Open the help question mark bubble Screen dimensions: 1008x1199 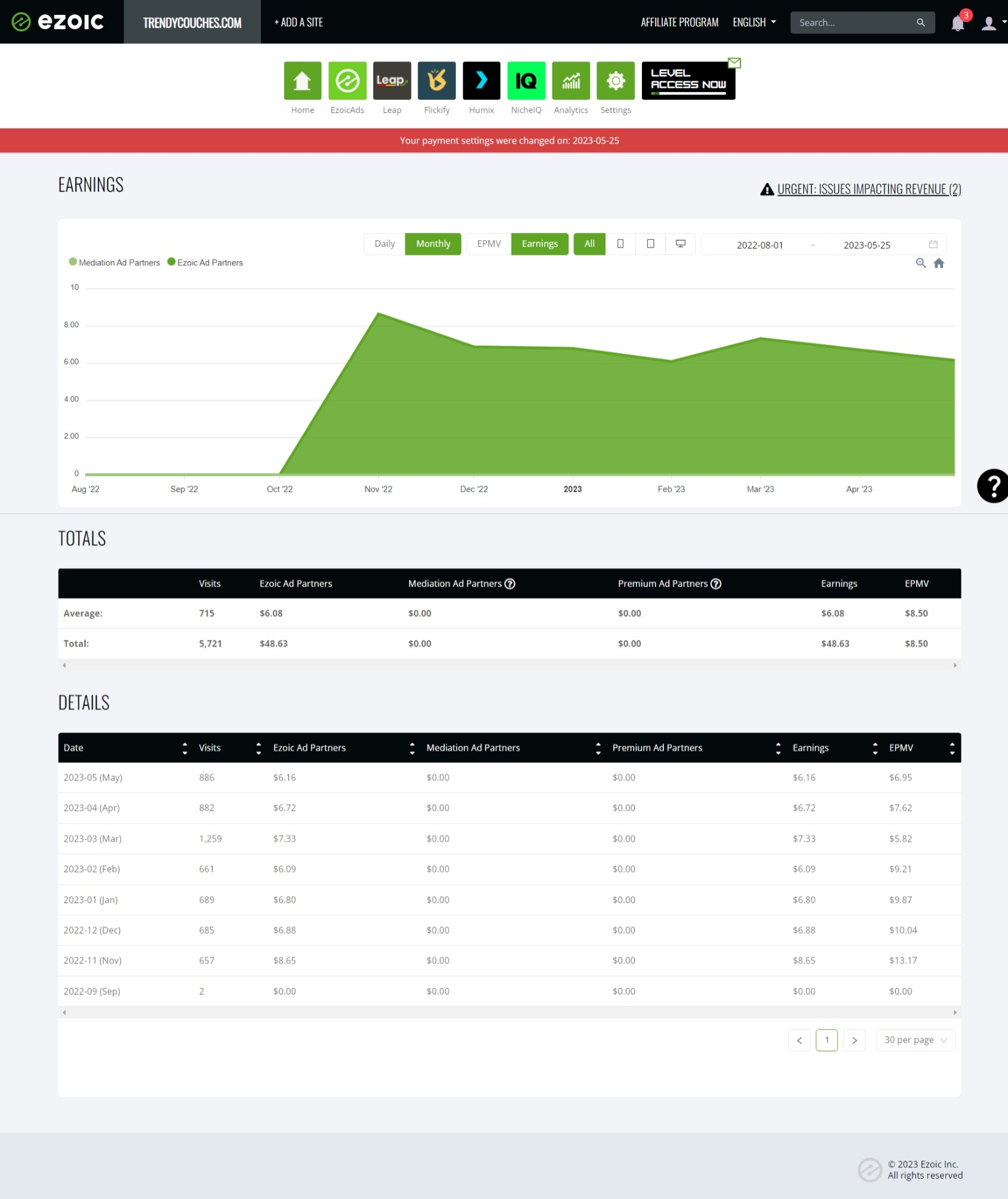(x=992, y=486)
